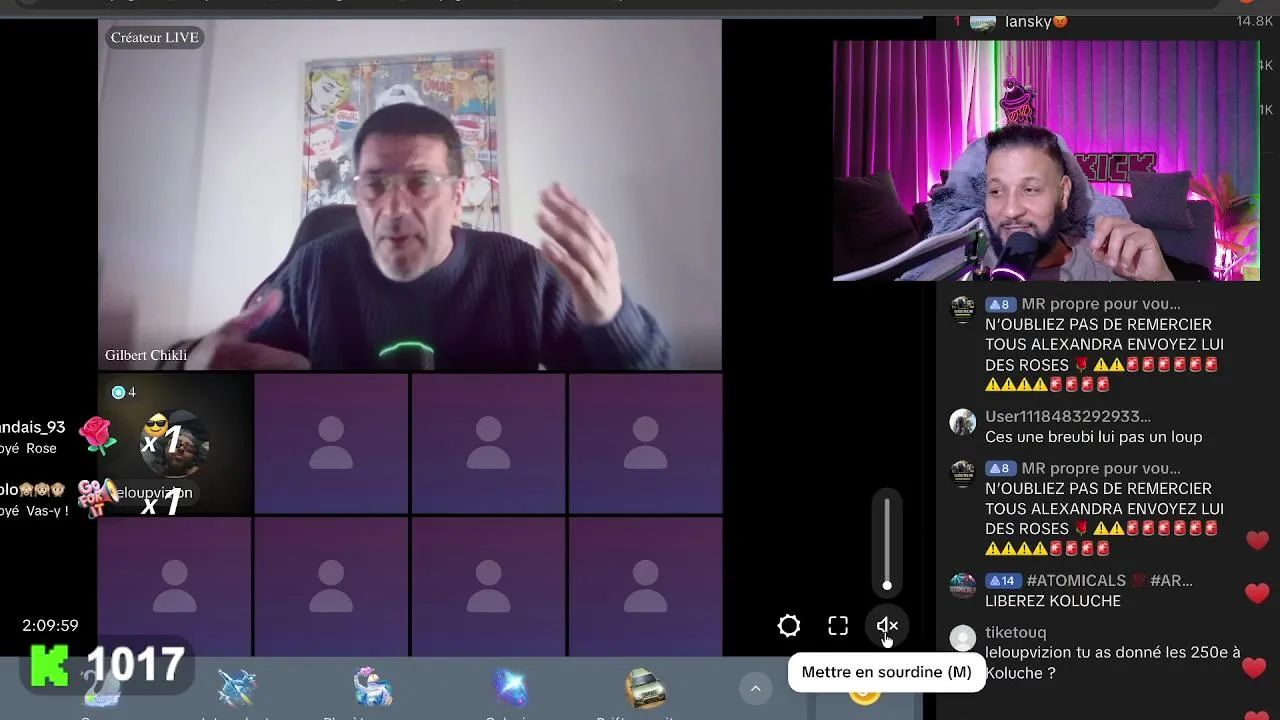The height and width of the screenshot is (720, 1280).
Task: Click the green Kick K logo
Action: tap(50, 666)
